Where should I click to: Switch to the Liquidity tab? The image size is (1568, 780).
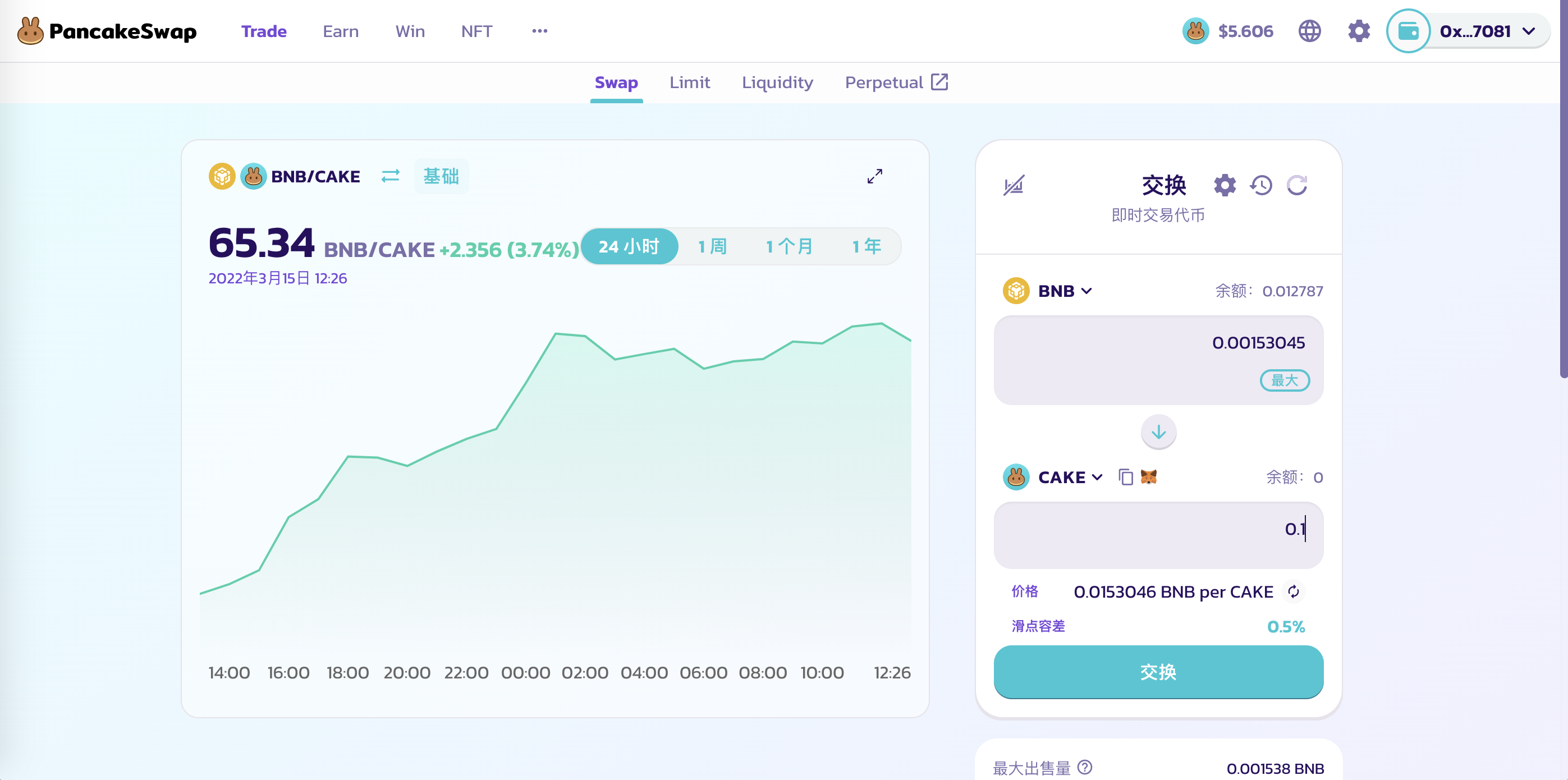tap(777, 82)
